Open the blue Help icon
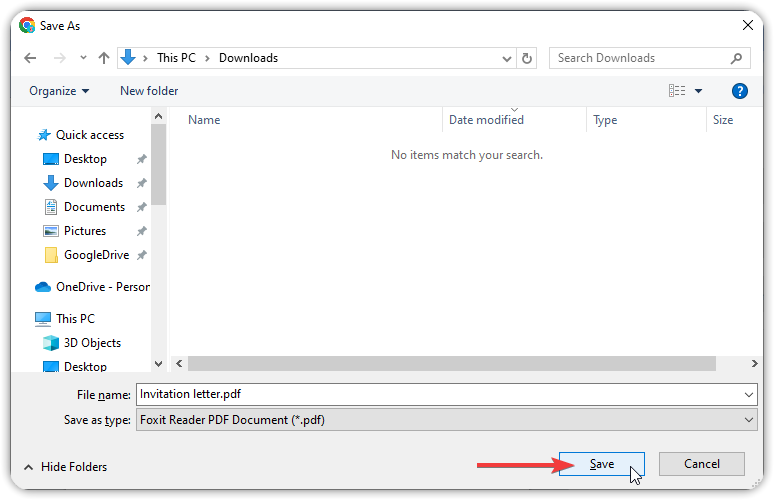The image size is (774, 500). coord(739,91)
